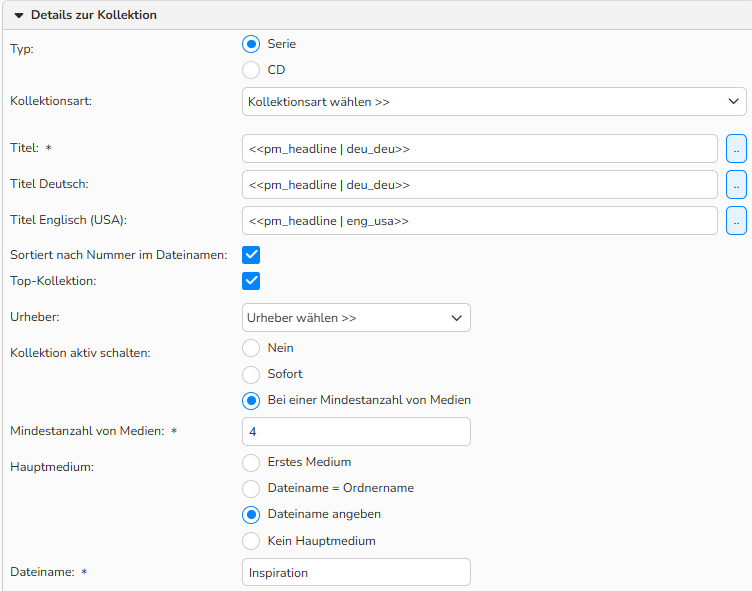Choose Dateiname = Ordnername option
Viewport: 752px width, 591px height.
click(251, 488)
